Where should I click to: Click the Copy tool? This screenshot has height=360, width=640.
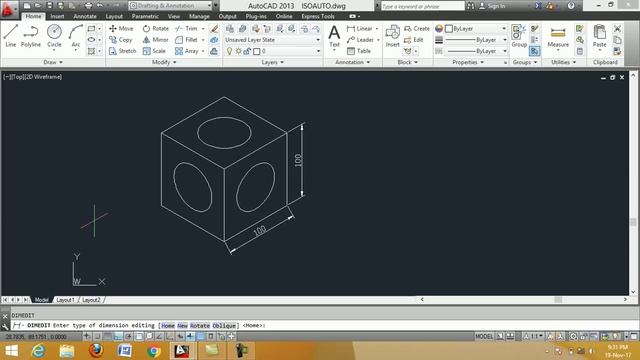tap(120, 40)
